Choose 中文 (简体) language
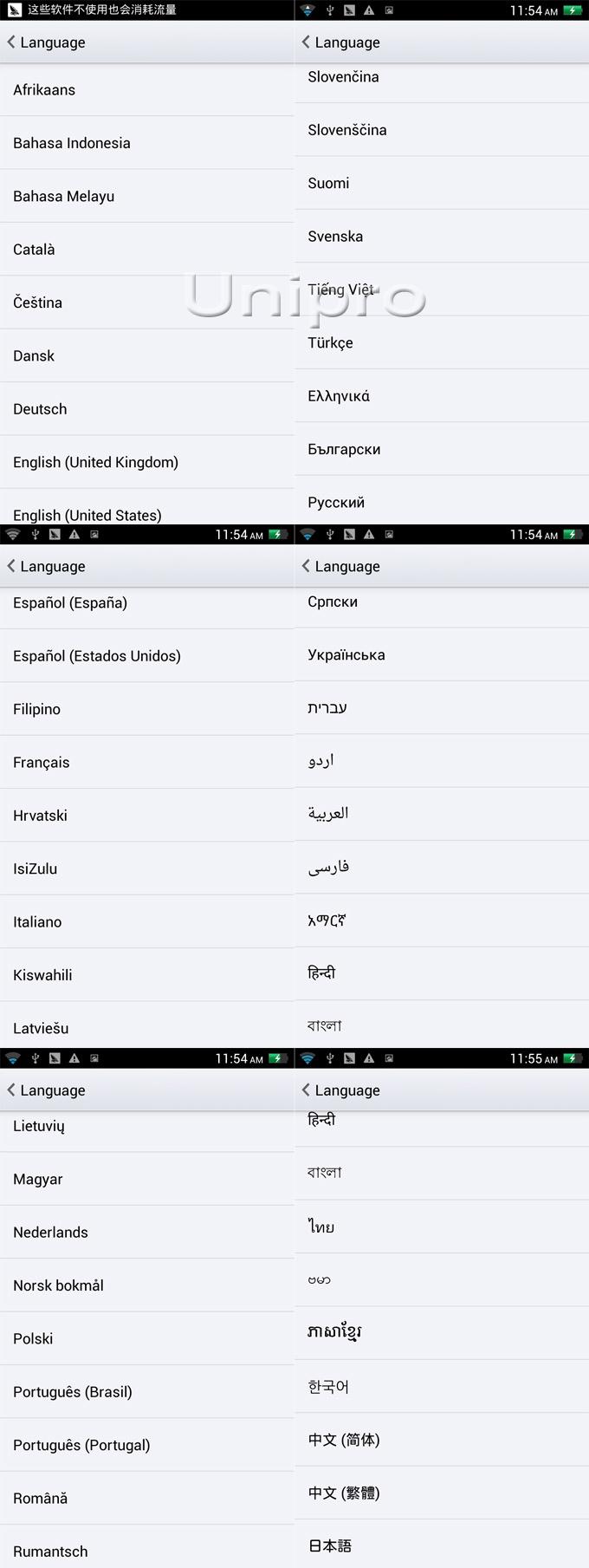 pos(442,1440)
